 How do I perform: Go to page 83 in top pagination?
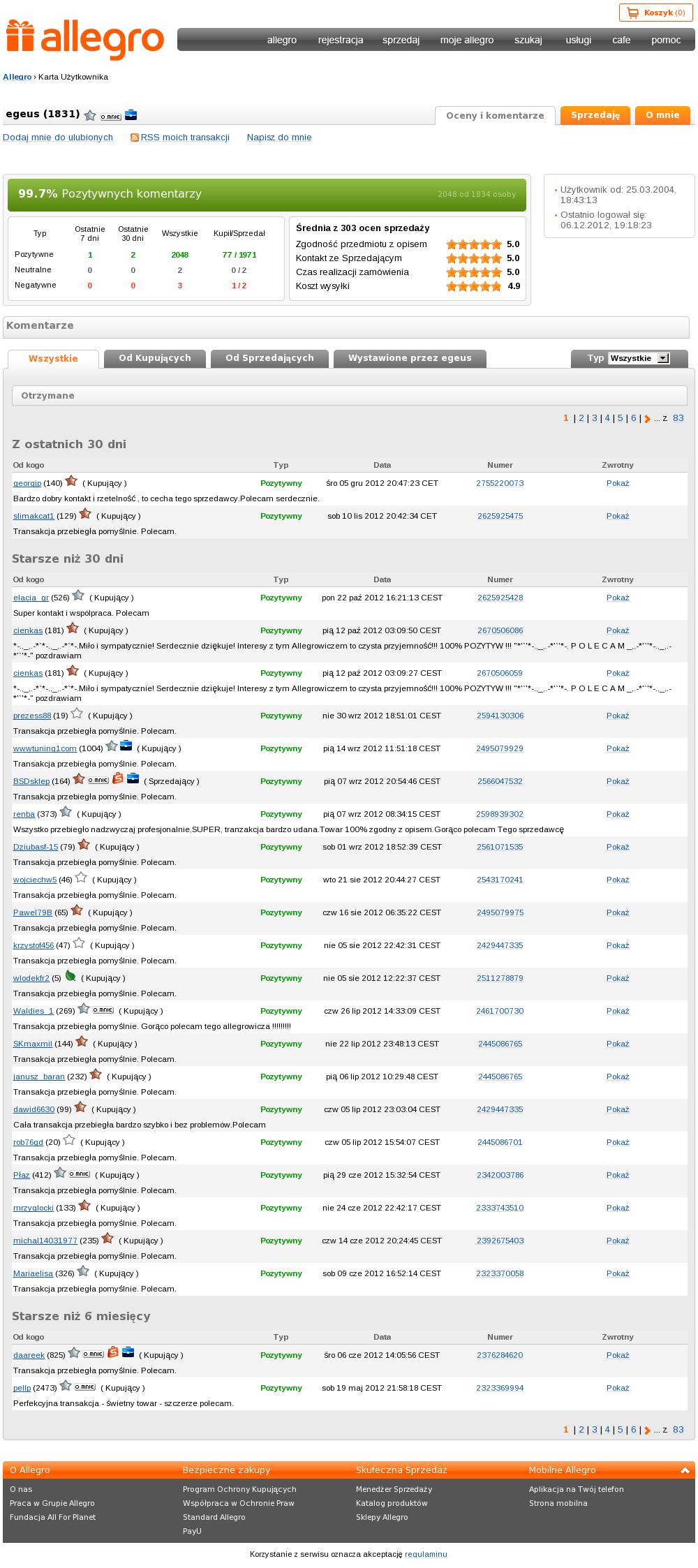click(678, 418)
